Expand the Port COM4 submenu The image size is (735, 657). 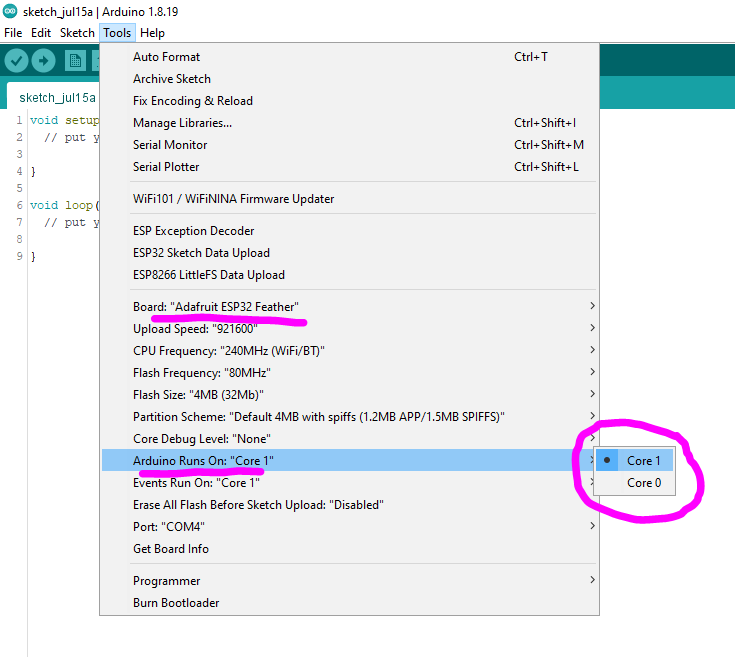[350, 527]
